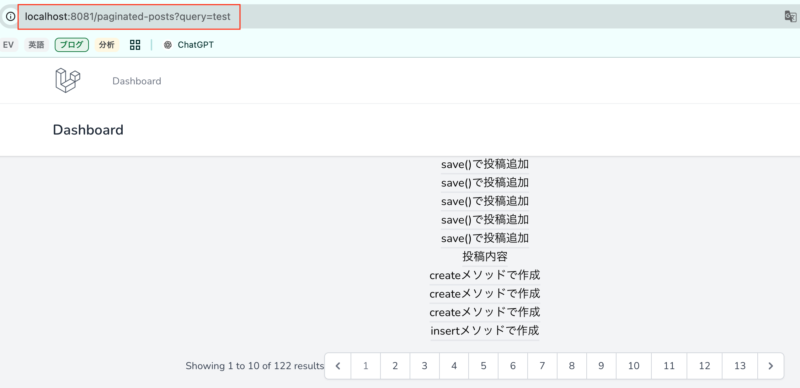Click the Dashboard page heading
800x388 pixels.
coord(88,130)
